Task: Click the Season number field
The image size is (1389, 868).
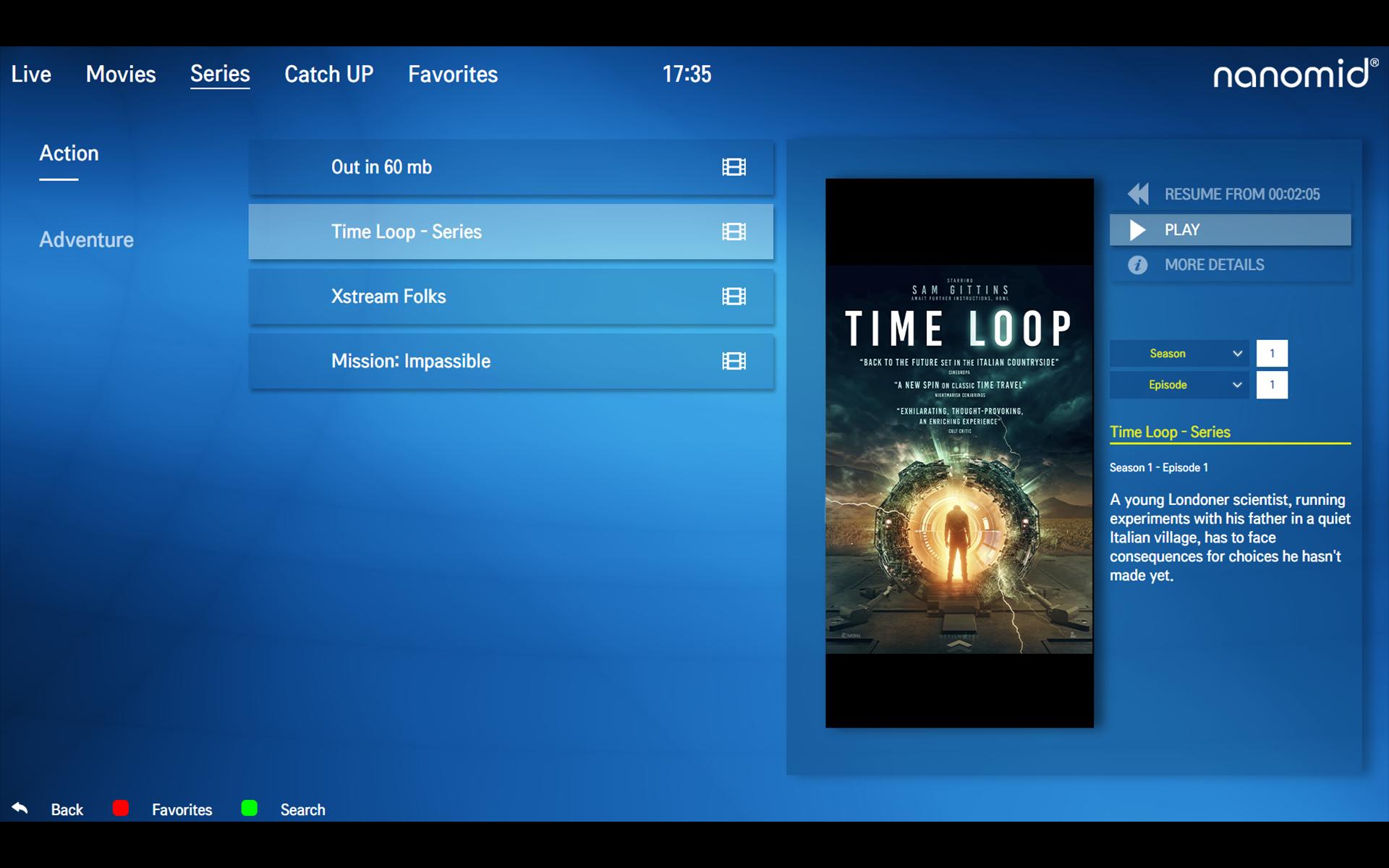Action: click(x=1272, y=354)
